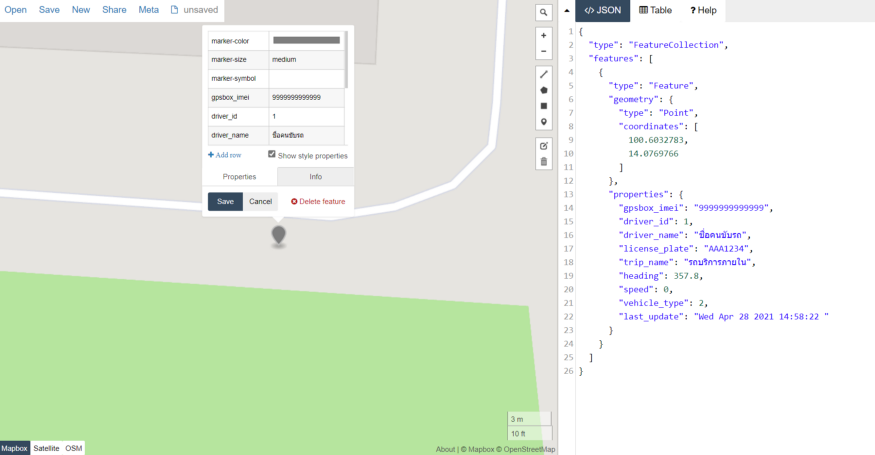875x455 pixels.
Task: Switch base layer to OSM
Action: click(74, 448)
